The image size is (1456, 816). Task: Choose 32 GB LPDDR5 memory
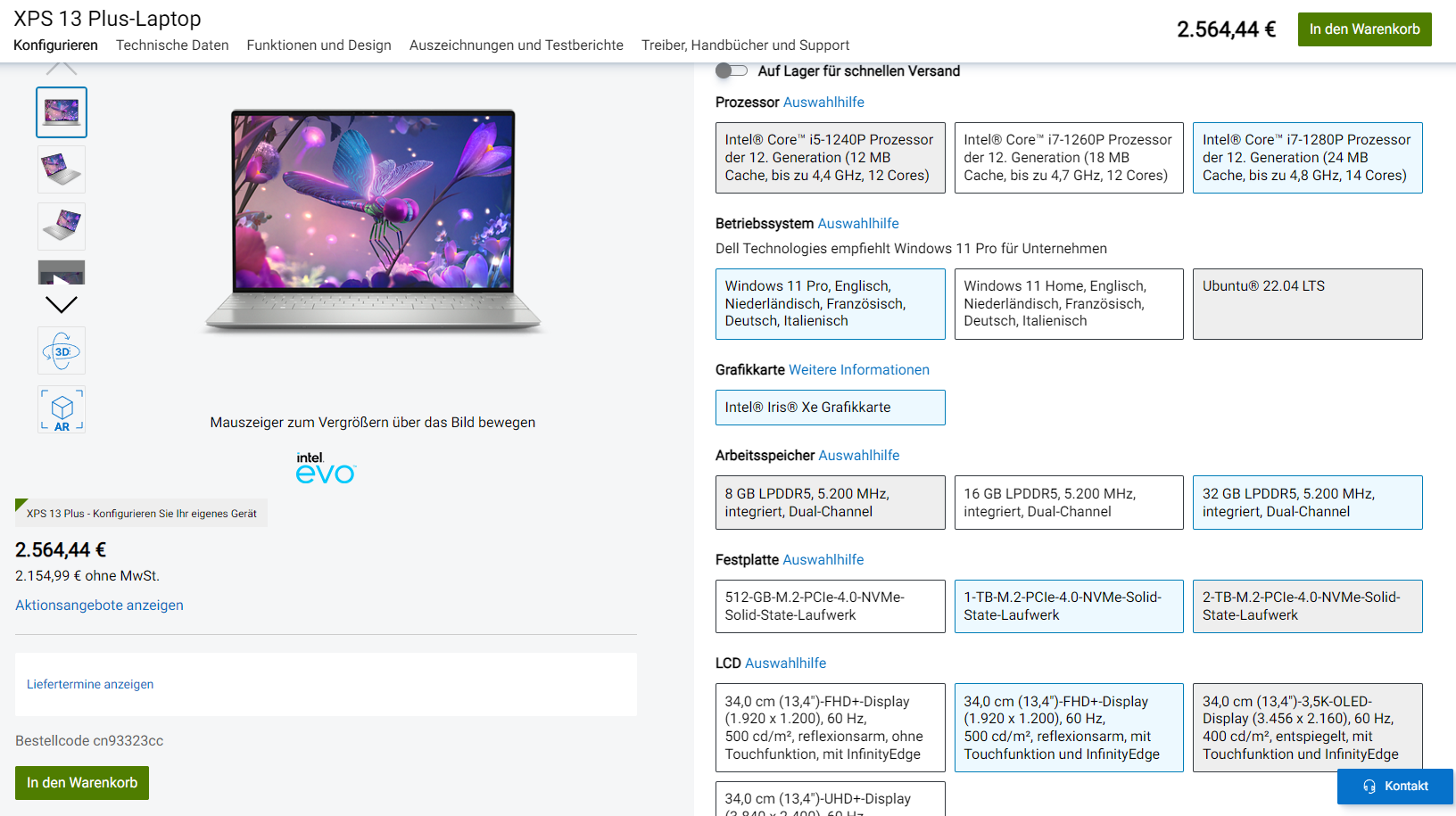coord(1308,503)
